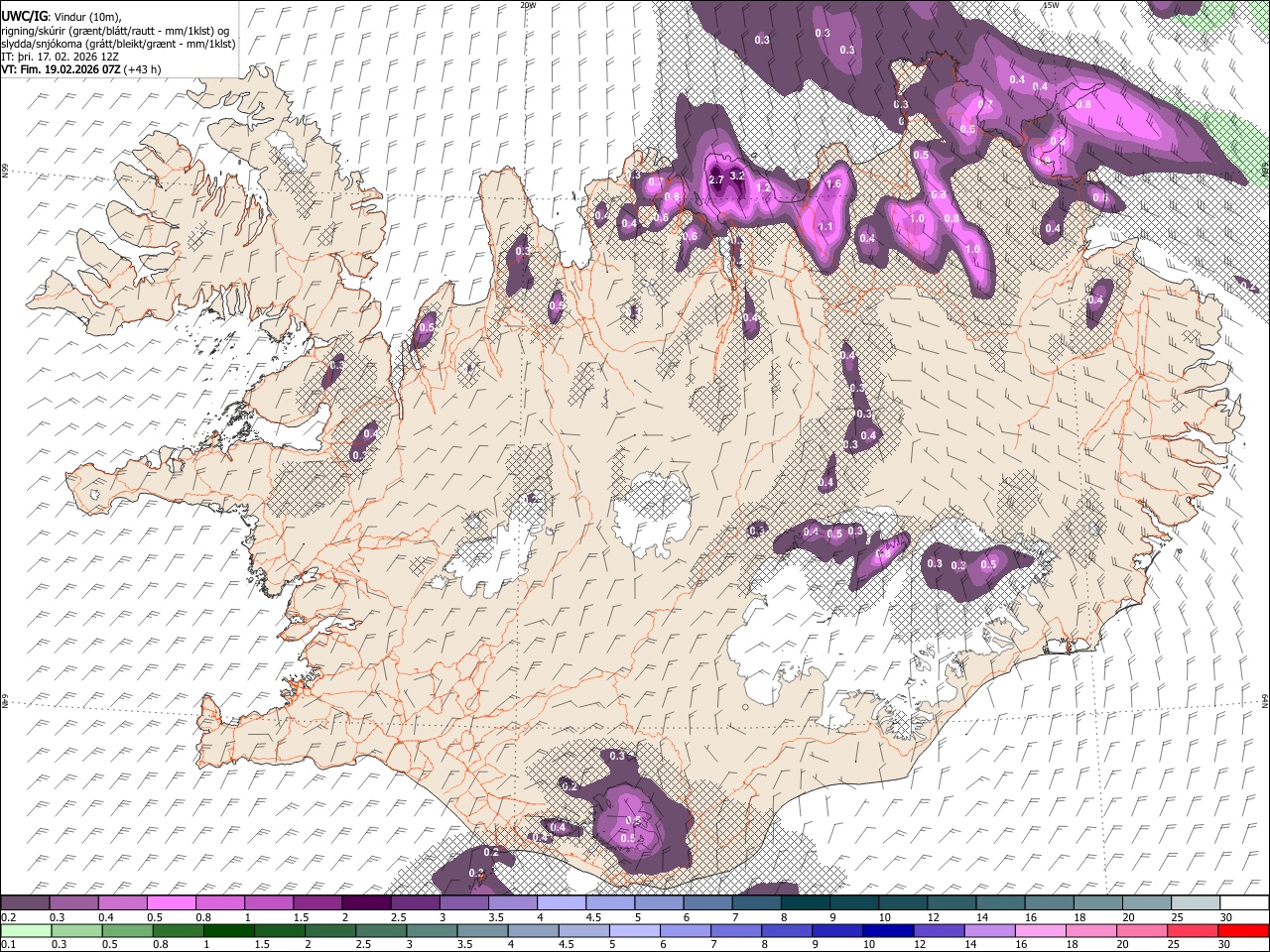
Task: Click the '20W' longitude label at top
Action: click(528, 5)
